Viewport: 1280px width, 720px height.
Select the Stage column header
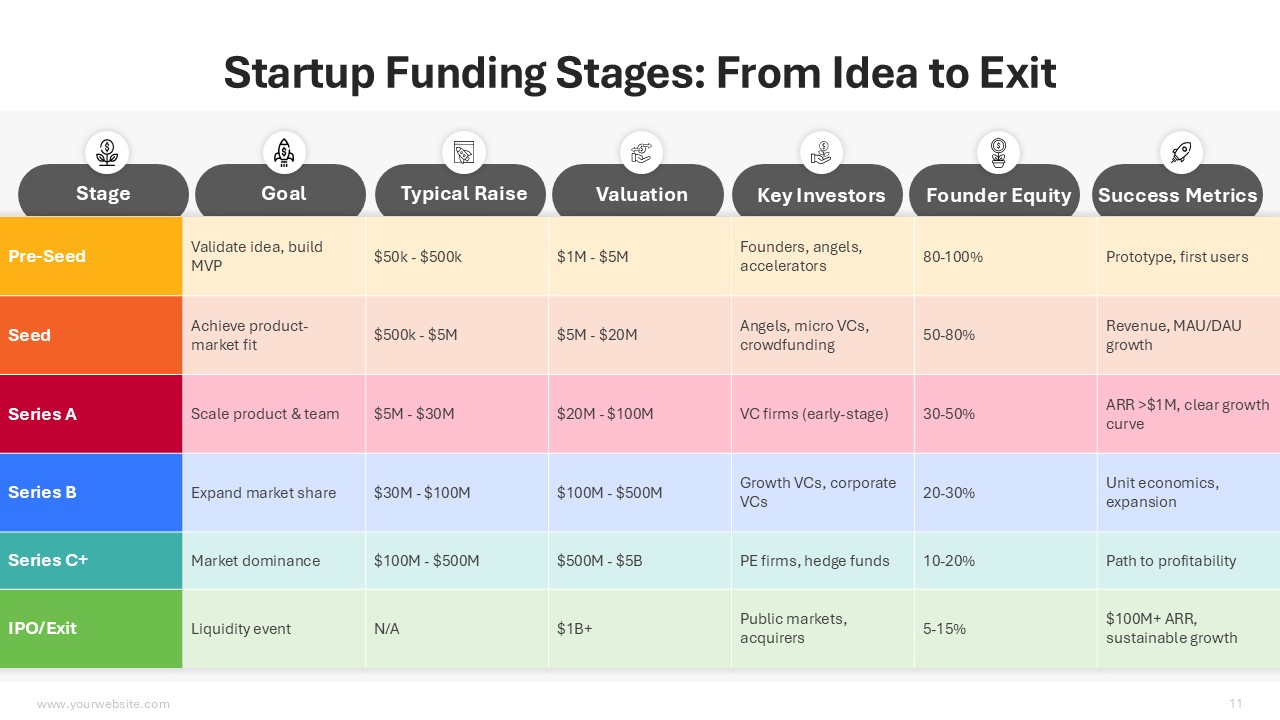tap(103, 194)
